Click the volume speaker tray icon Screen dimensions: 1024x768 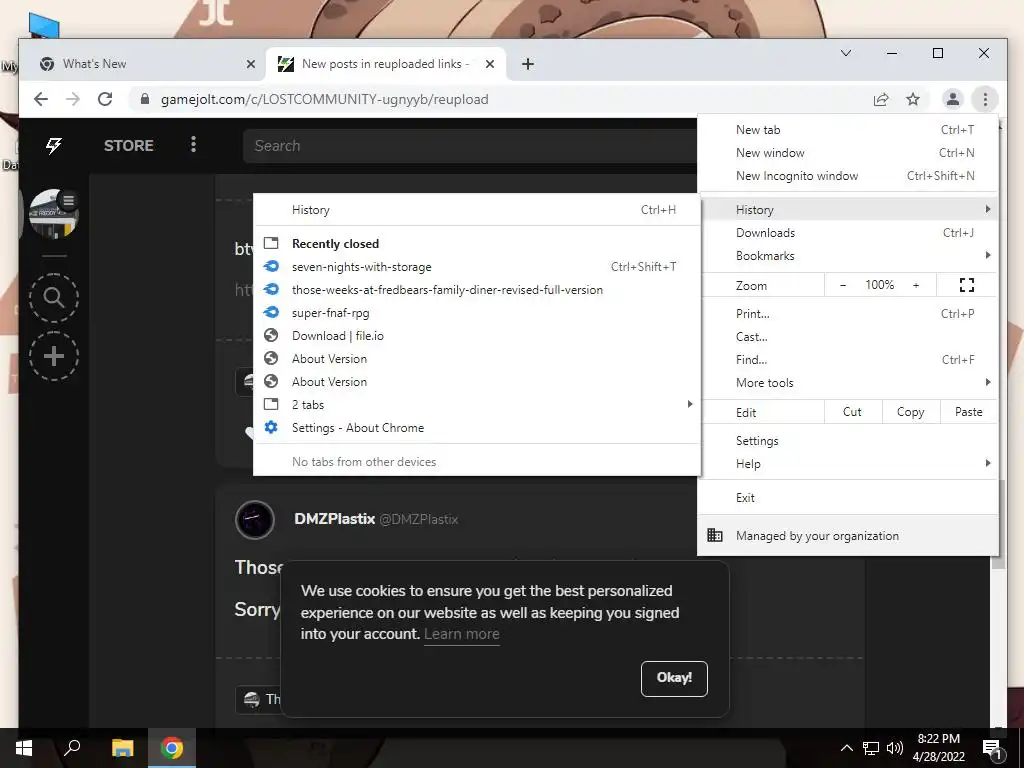point(895,748)
